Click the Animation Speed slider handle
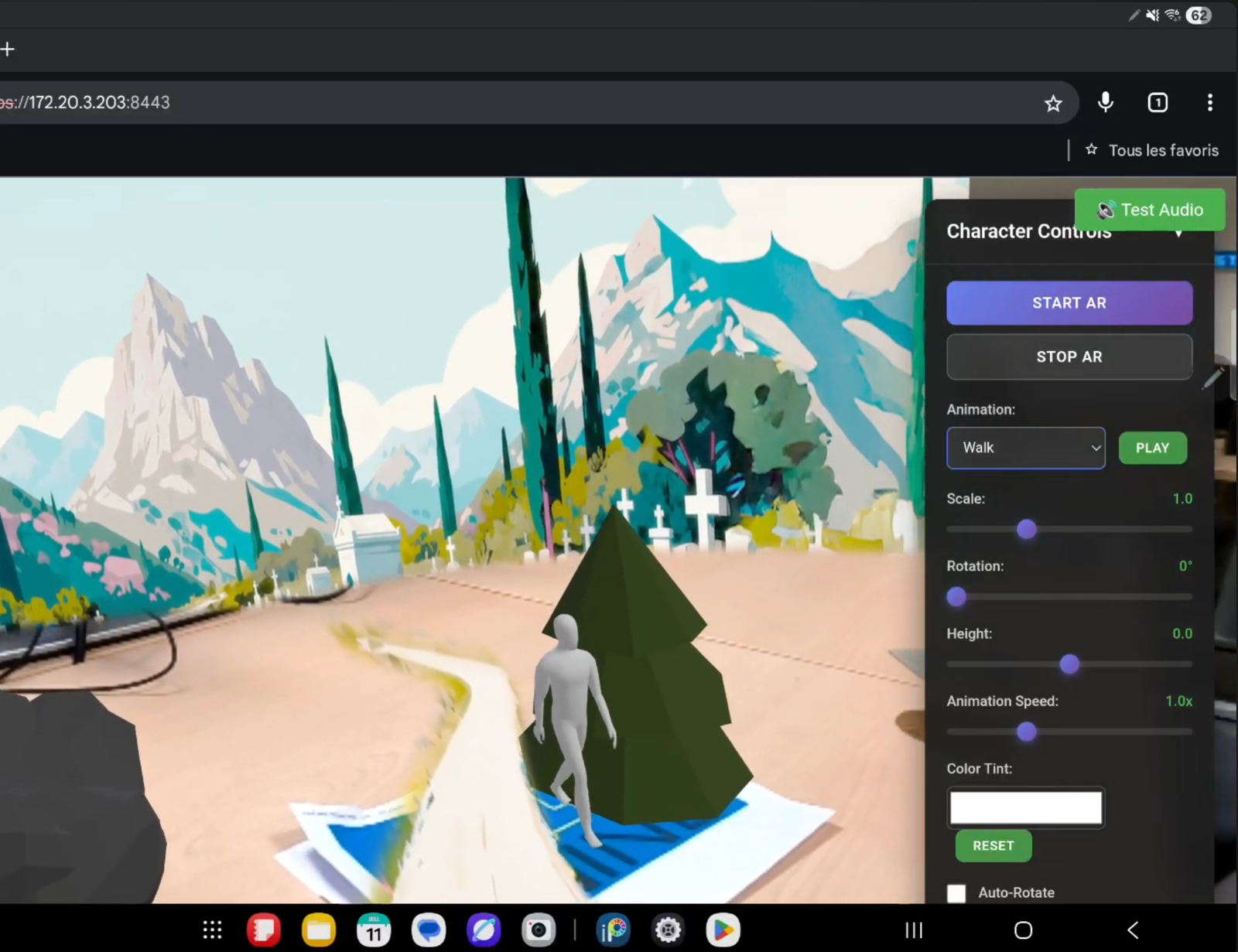This screenshot has width=1238, height=952. pyautogui.click(x=1026, y=732)
